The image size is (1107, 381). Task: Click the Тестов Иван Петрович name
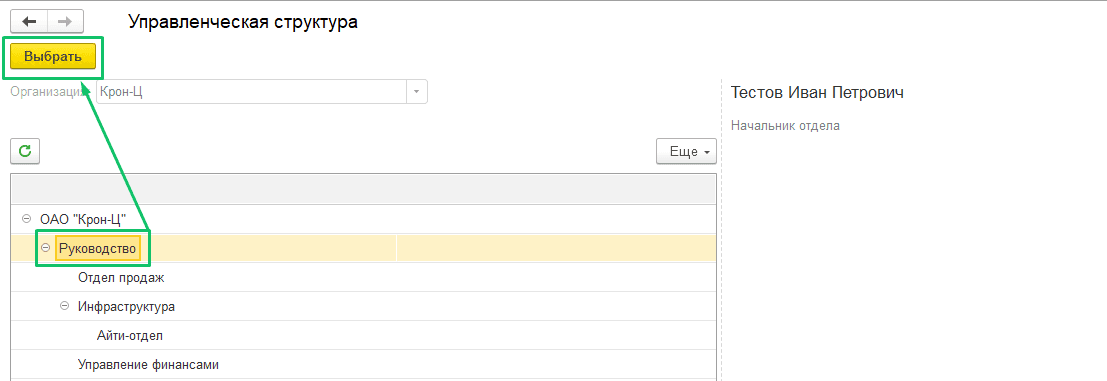pyautogui.click(x=818, y=92)
